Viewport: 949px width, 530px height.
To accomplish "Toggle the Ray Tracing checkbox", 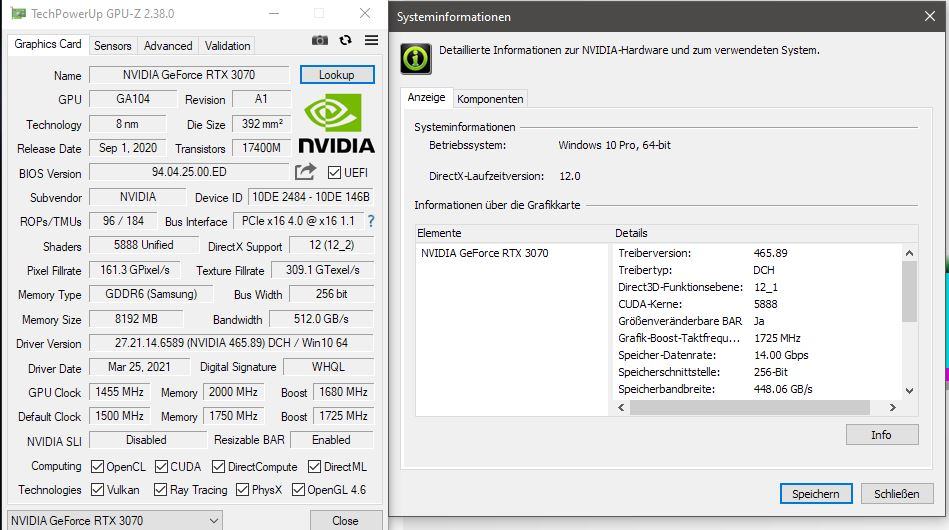I will click(160, 489).
